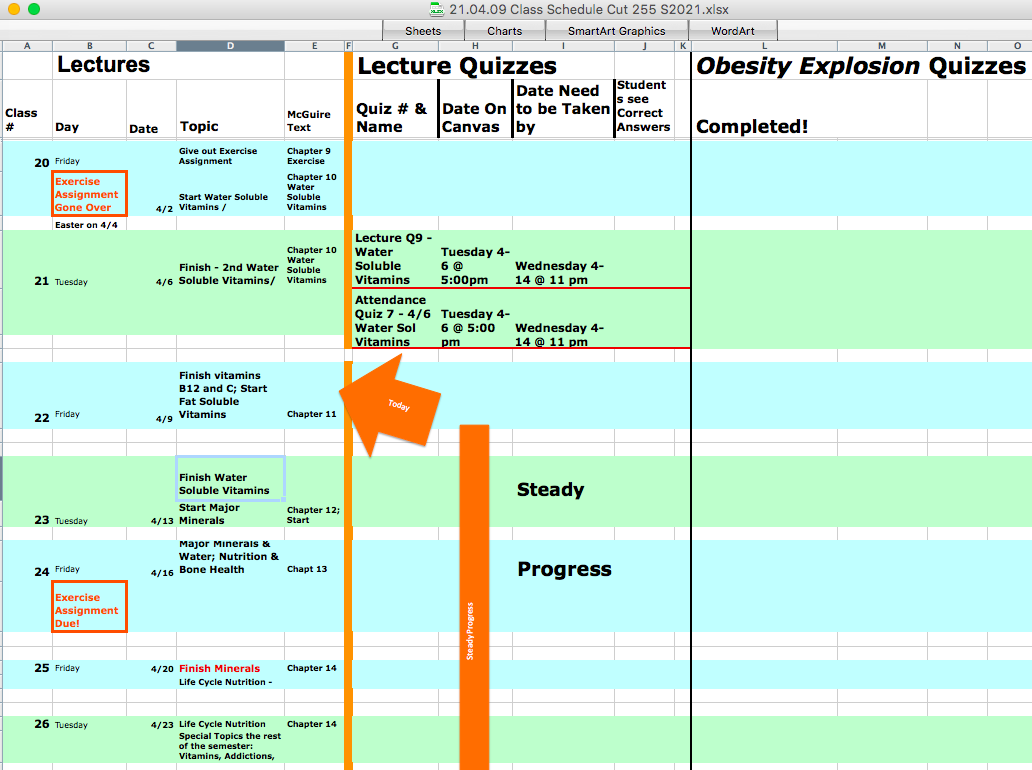Click the xlsx document icon in title bar
This screenshot has height=770, width=1032.
(437, 9)
